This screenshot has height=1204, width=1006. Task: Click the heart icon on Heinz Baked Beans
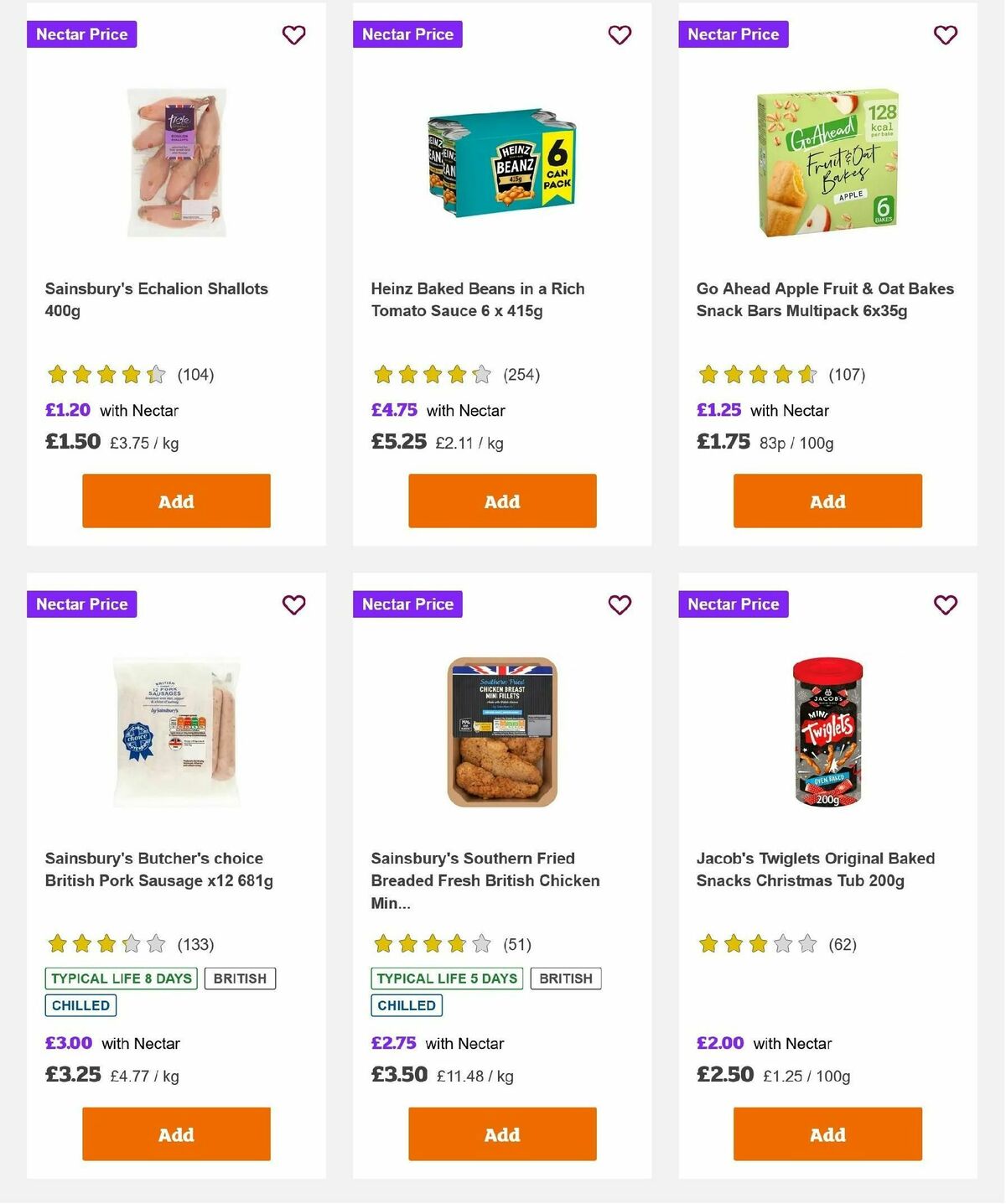click(x=620, y=35)
